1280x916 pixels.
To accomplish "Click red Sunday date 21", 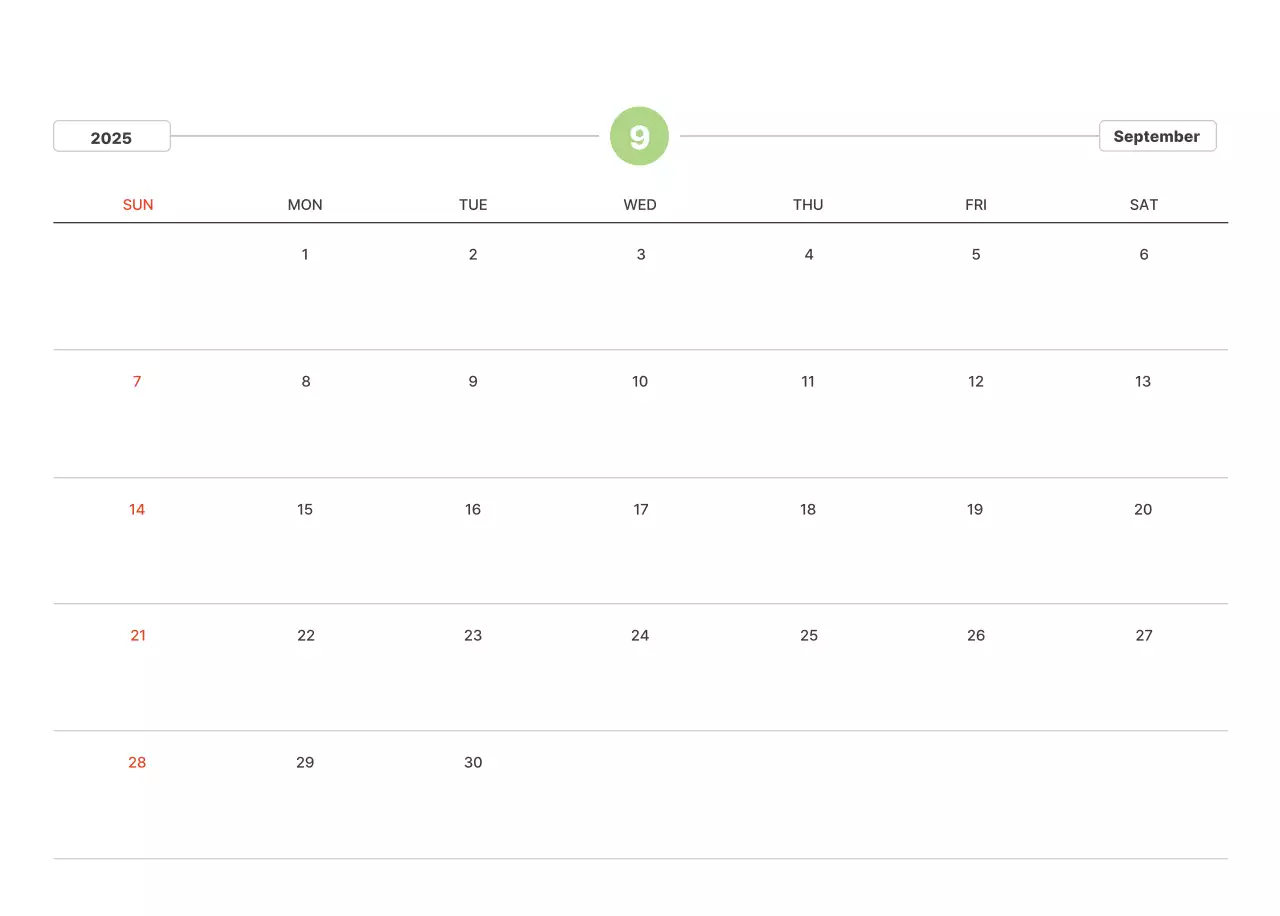I will (138, 636).
